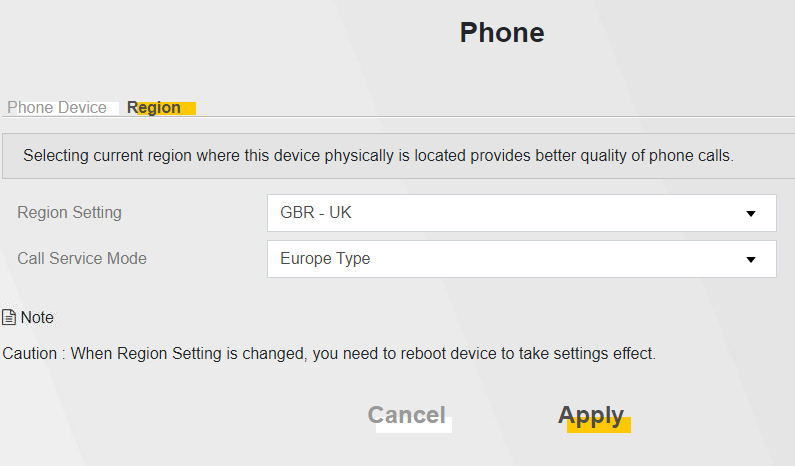
Task: Open the Region Setting combo box
Action: coord(522,213)
